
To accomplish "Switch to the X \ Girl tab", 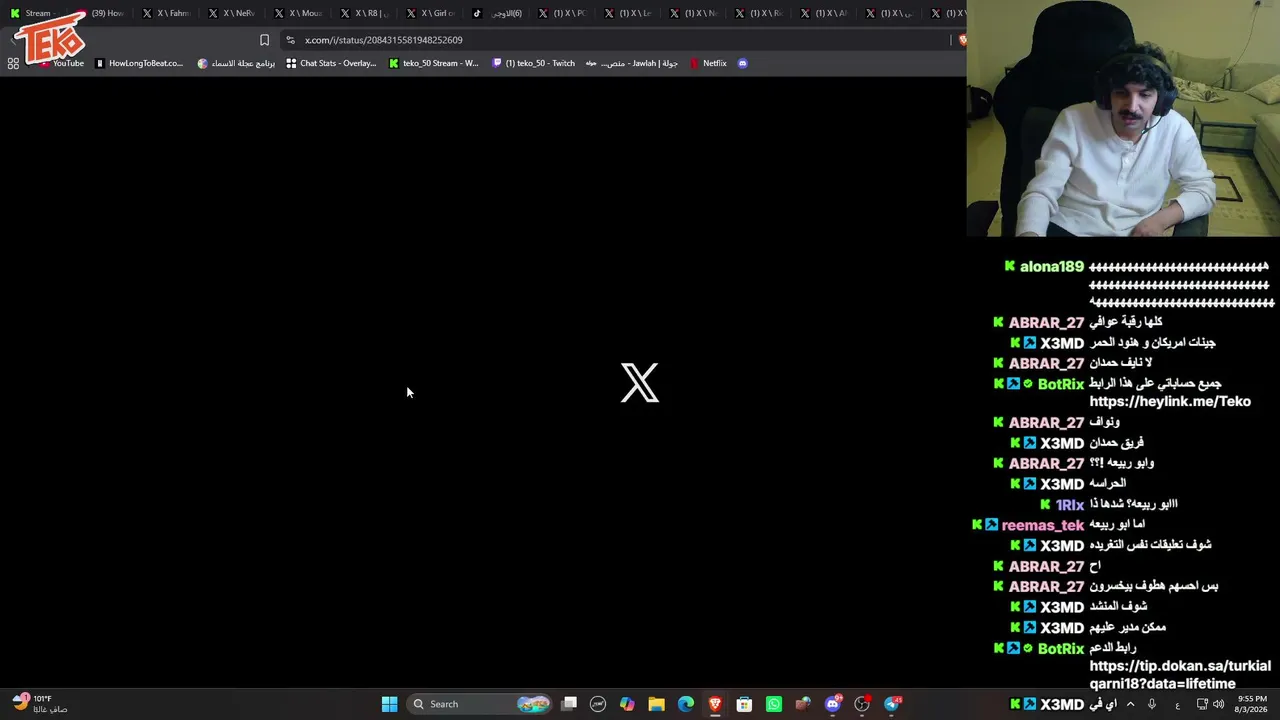I will tap(429, 13).
